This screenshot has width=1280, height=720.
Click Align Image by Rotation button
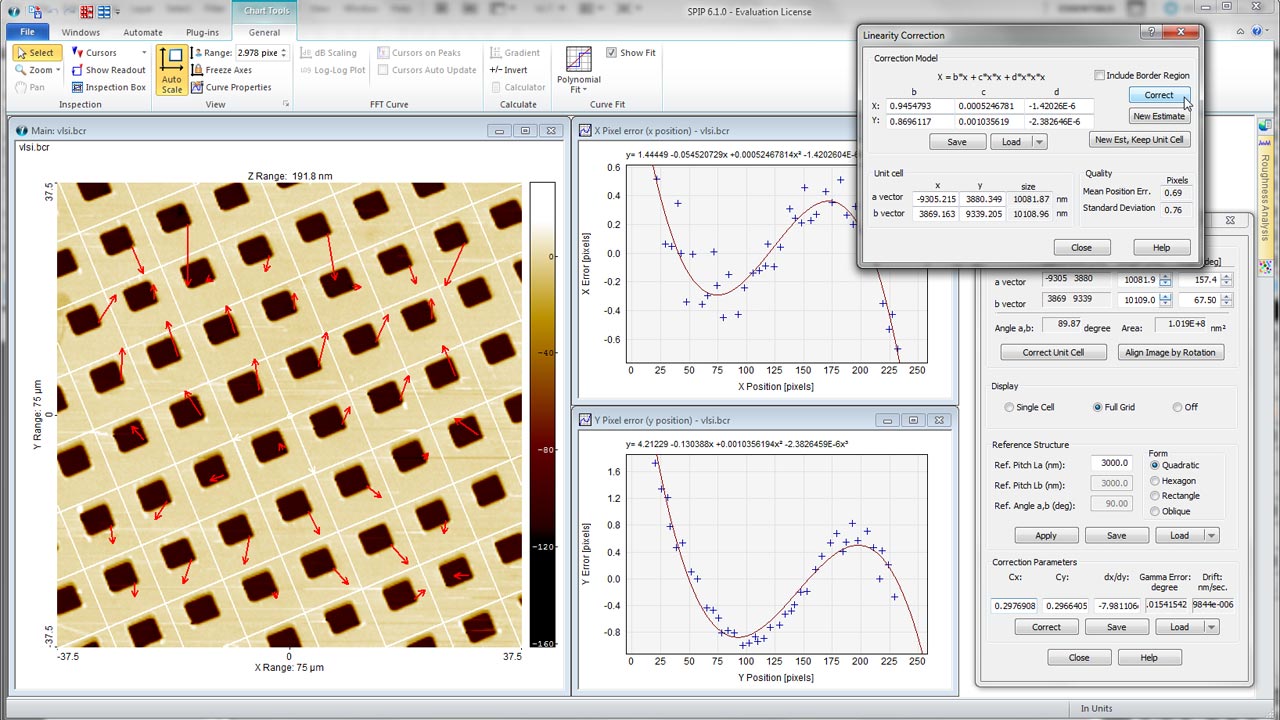1170,352
